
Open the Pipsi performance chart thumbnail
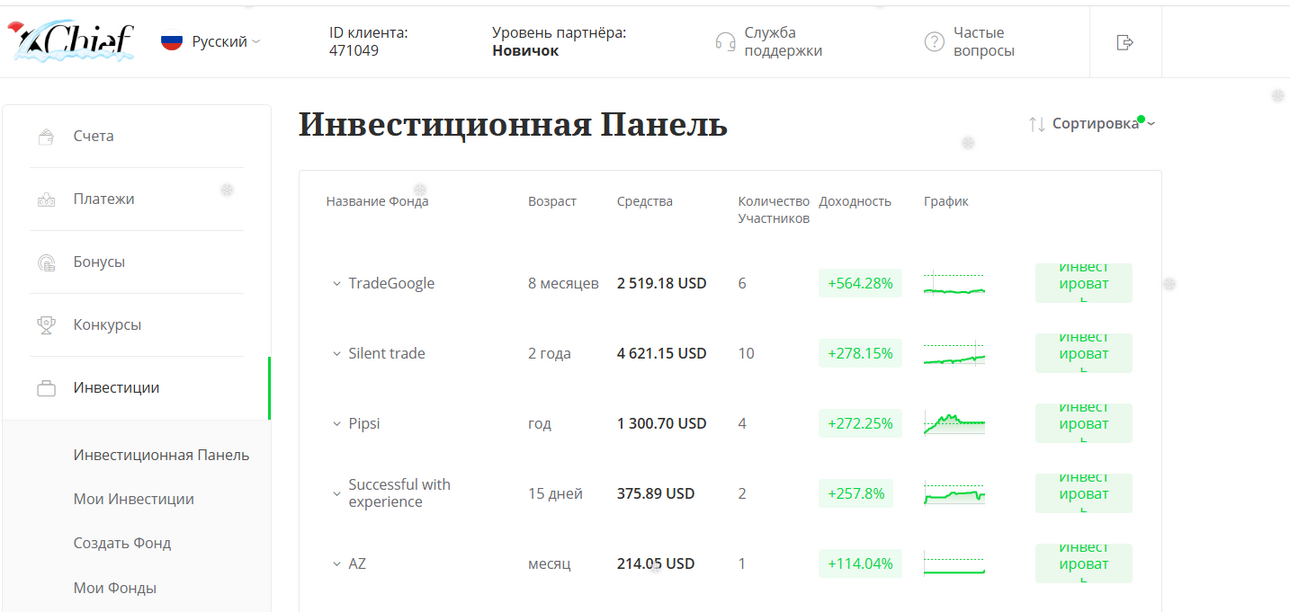click(x=954, y=423)
